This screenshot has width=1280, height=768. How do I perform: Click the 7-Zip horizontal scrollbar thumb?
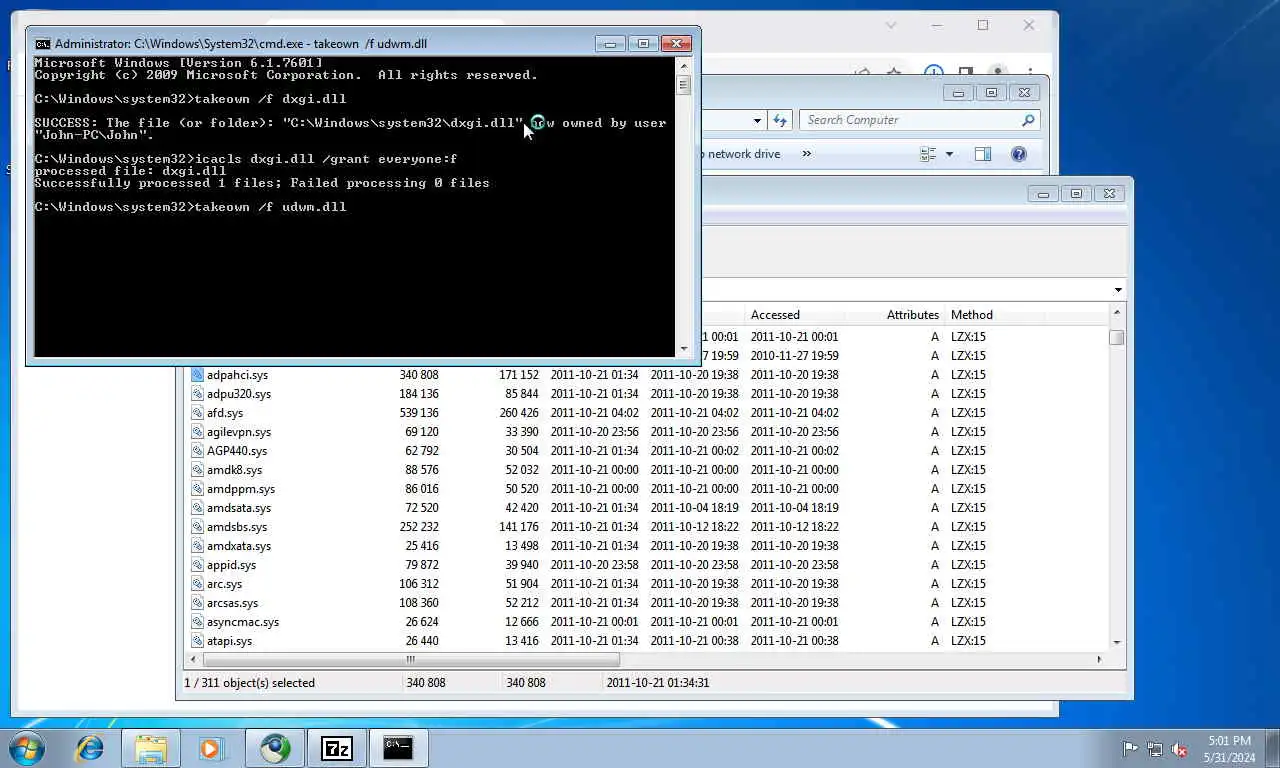pyautogui.click(x=411, y=659)
